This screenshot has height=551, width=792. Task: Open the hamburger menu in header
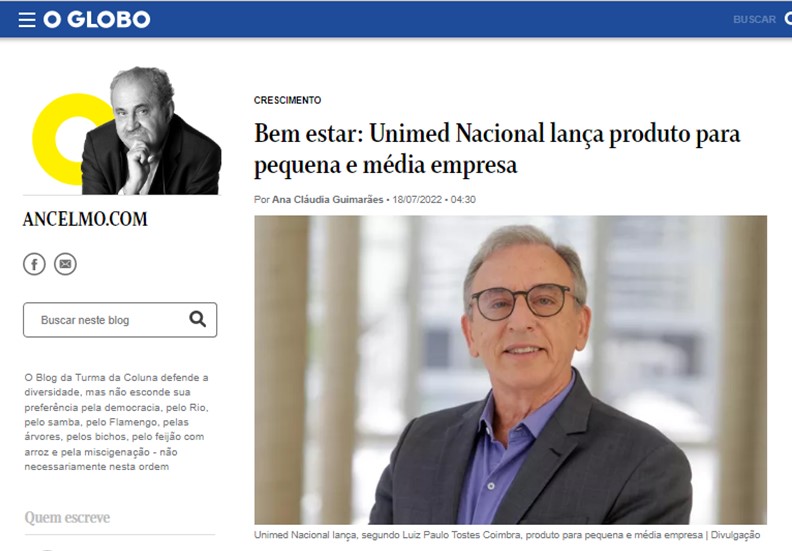[27, 20]
